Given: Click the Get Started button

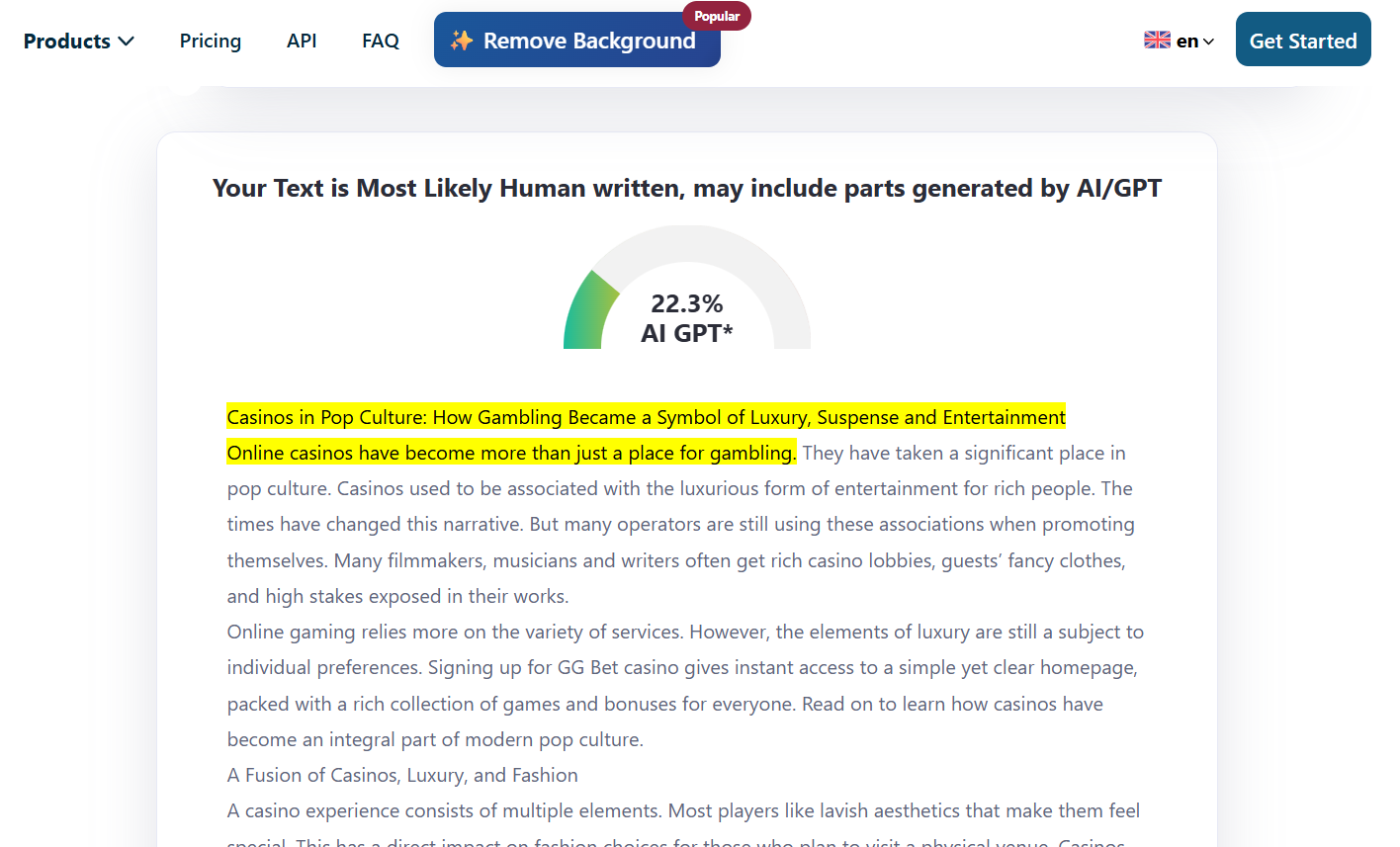Looking at the screenshot, I should [x=1303, y=40].
